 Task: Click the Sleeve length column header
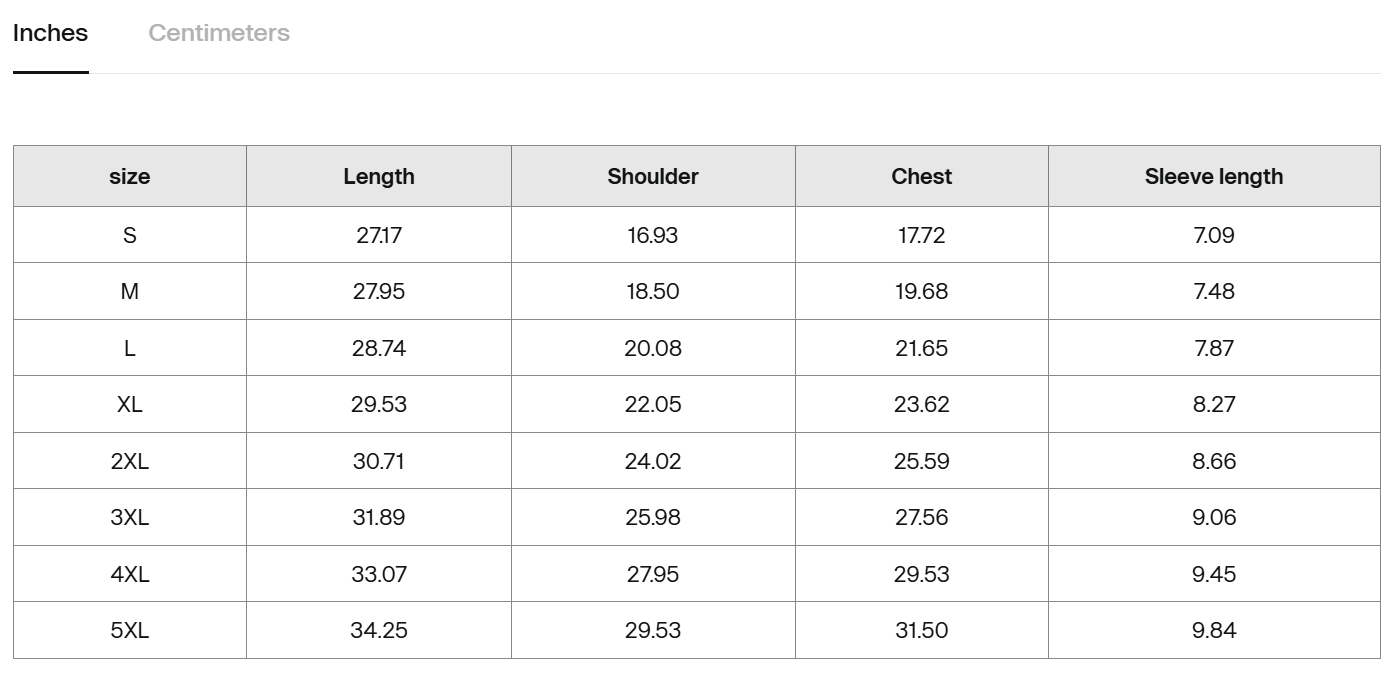click(1214, 176)
